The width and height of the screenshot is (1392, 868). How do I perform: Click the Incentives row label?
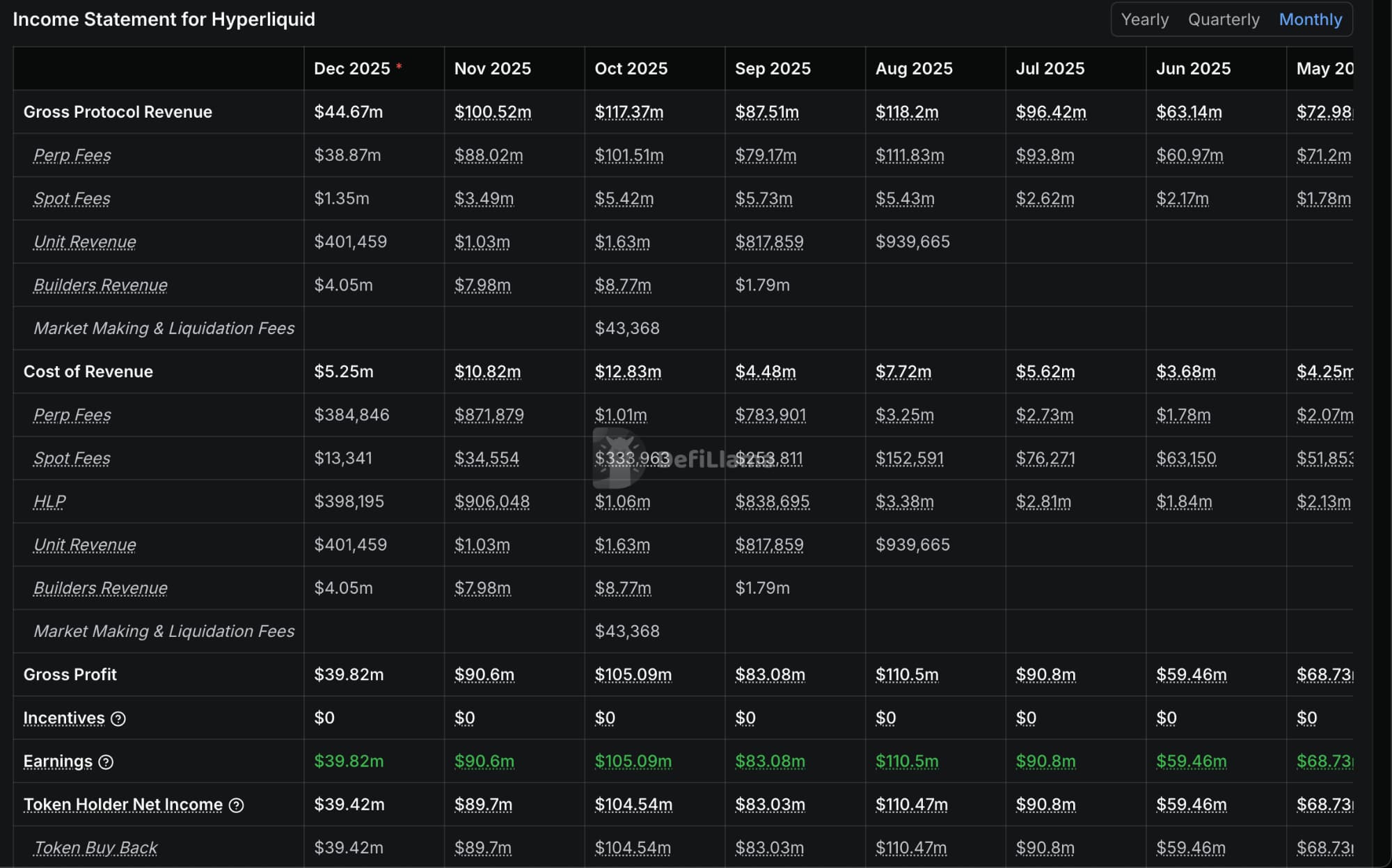[64, 718]
